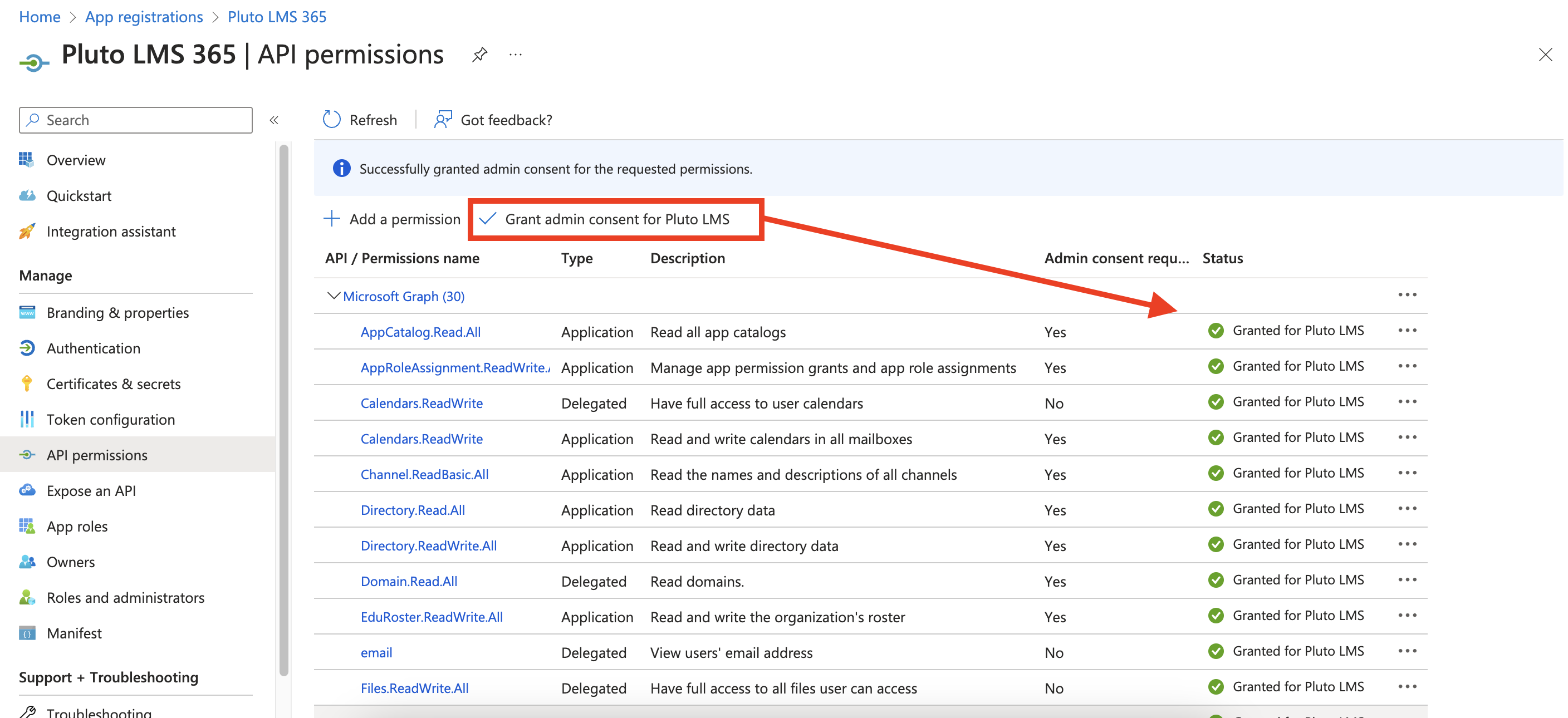Open Roles and administrators

click(x=125, y=598)
